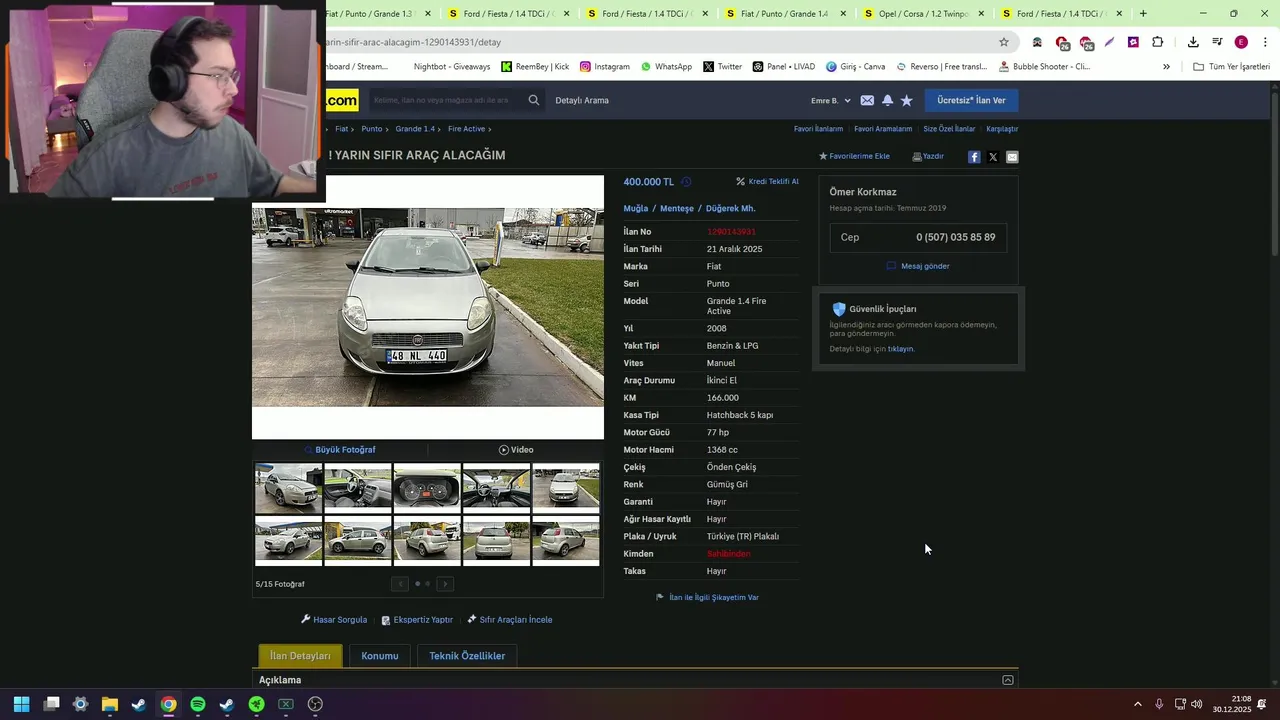Image resolution: width=1280 pixels, height=720 pixels.
Task: Show more bookmarks with the double chevron
Action: tap(1166, 67)
